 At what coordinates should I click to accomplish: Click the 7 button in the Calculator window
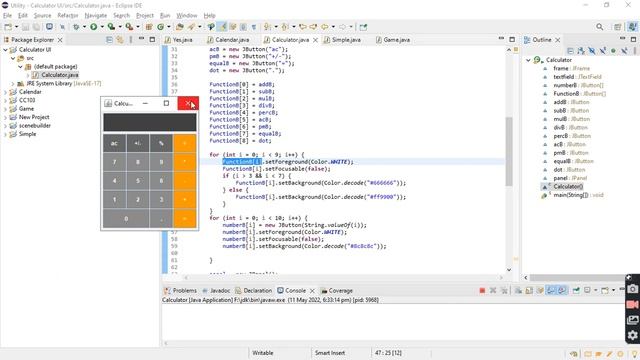(114, 162)
